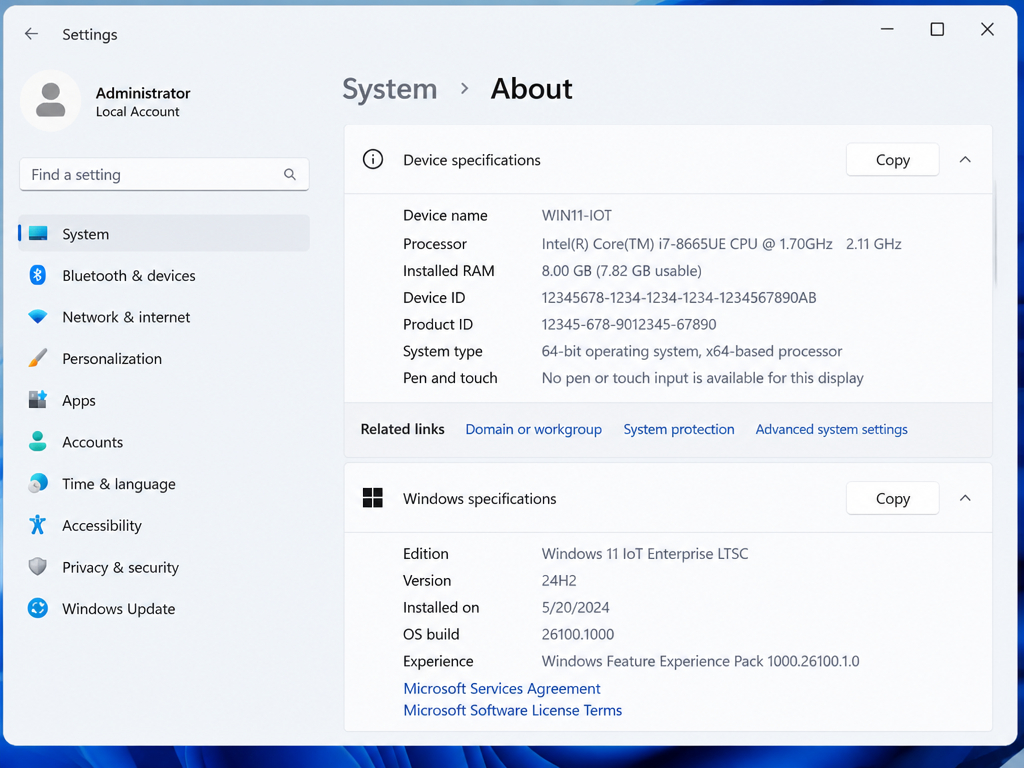This screenshot has height=768, width=1024.
Task: Open Advanced system settings link
Action: [831, 429]
